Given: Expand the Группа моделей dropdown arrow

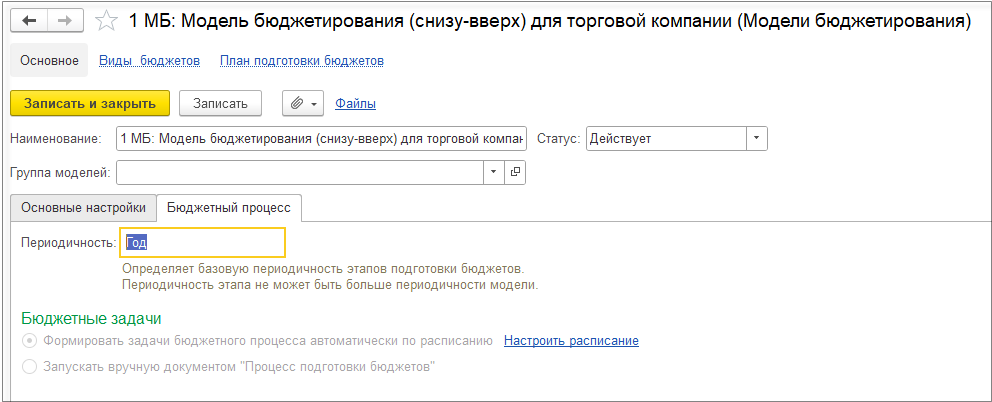Looking at the screenshot, I should point(494,172).
